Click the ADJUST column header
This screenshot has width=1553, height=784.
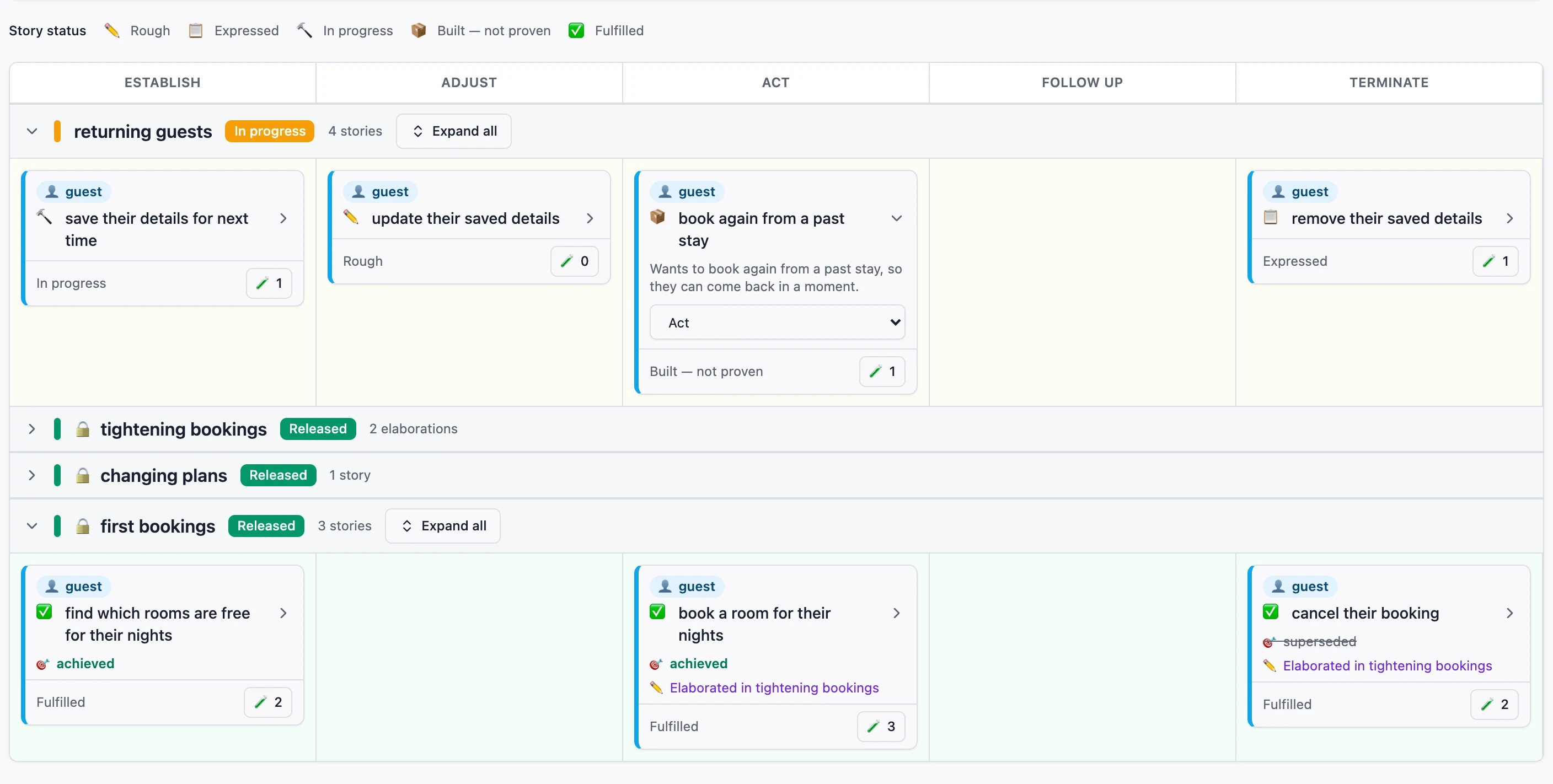pyautogui.click(x=469, y=83)
